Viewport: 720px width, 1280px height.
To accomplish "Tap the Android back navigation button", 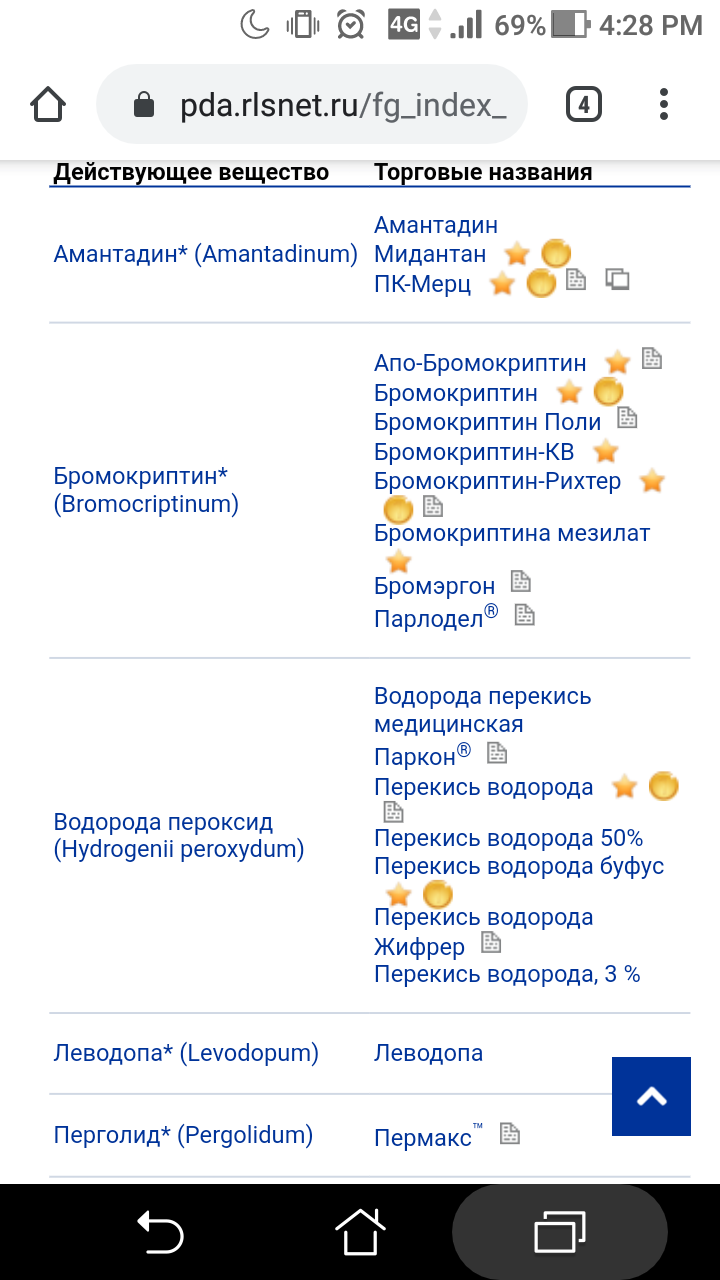I will (x=160, y=1231).
